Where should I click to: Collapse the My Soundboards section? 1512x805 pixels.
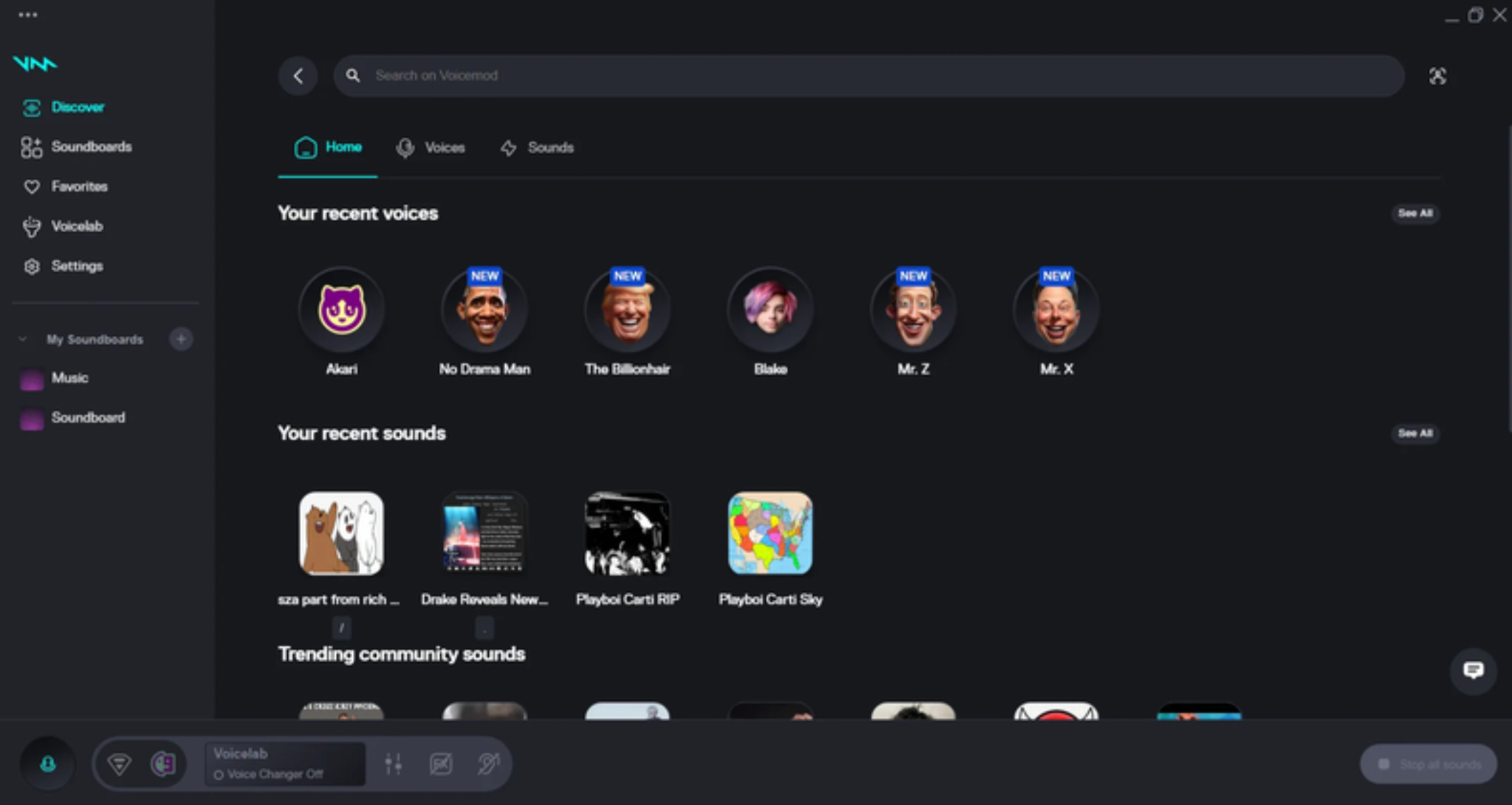pyautogui.click(x=22, y=339)
